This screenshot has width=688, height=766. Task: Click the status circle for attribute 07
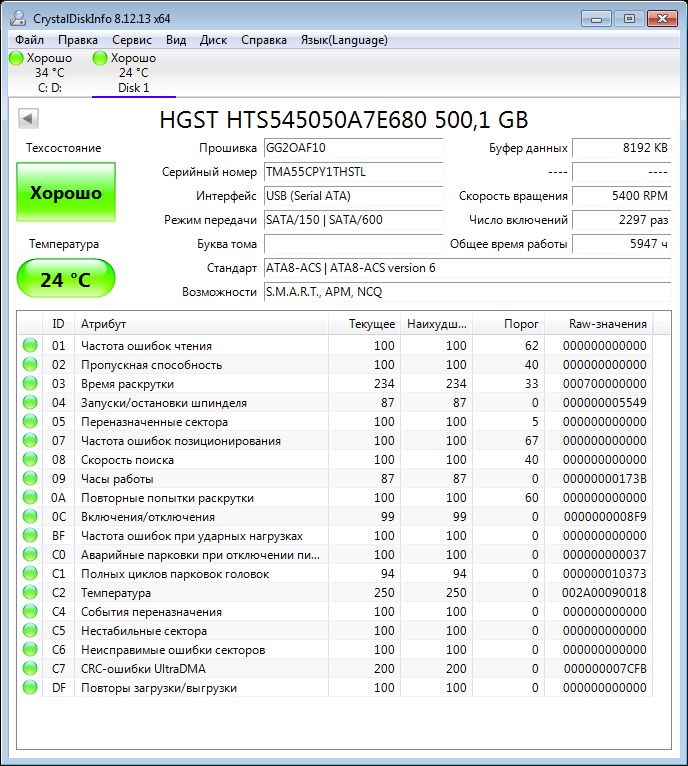(x=30, y=440)
